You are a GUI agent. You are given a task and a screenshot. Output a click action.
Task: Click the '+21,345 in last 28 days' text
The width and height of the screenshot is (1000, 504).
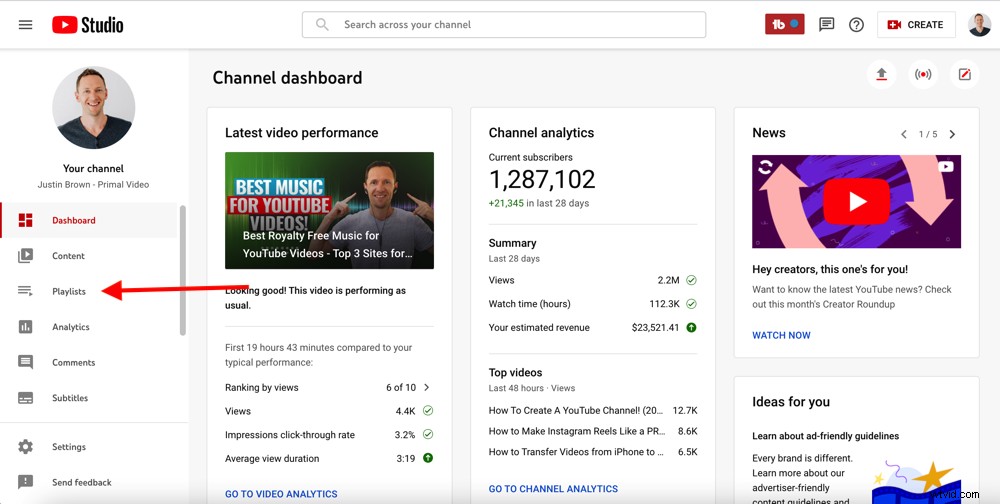point(539,204)
